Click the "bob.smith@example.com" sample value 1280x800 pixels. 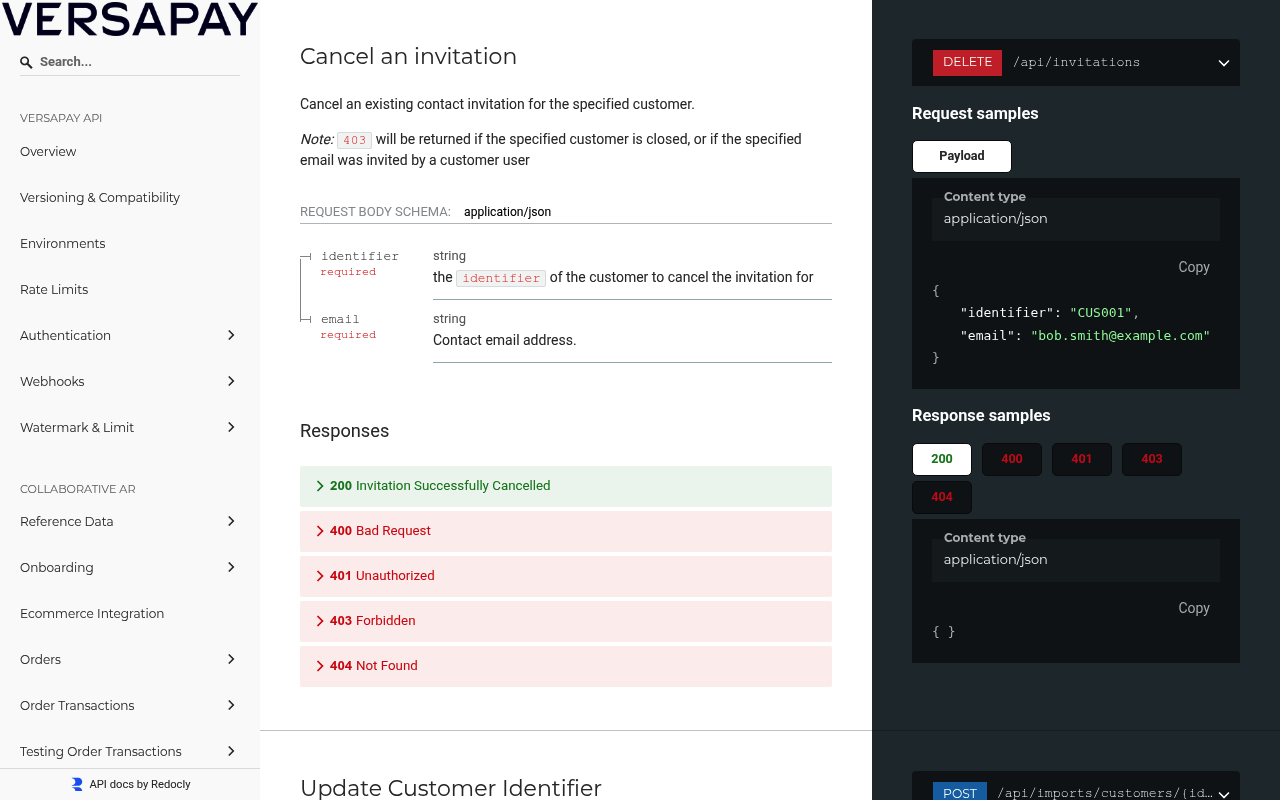pyautogui.click(x=1120, y=336)
